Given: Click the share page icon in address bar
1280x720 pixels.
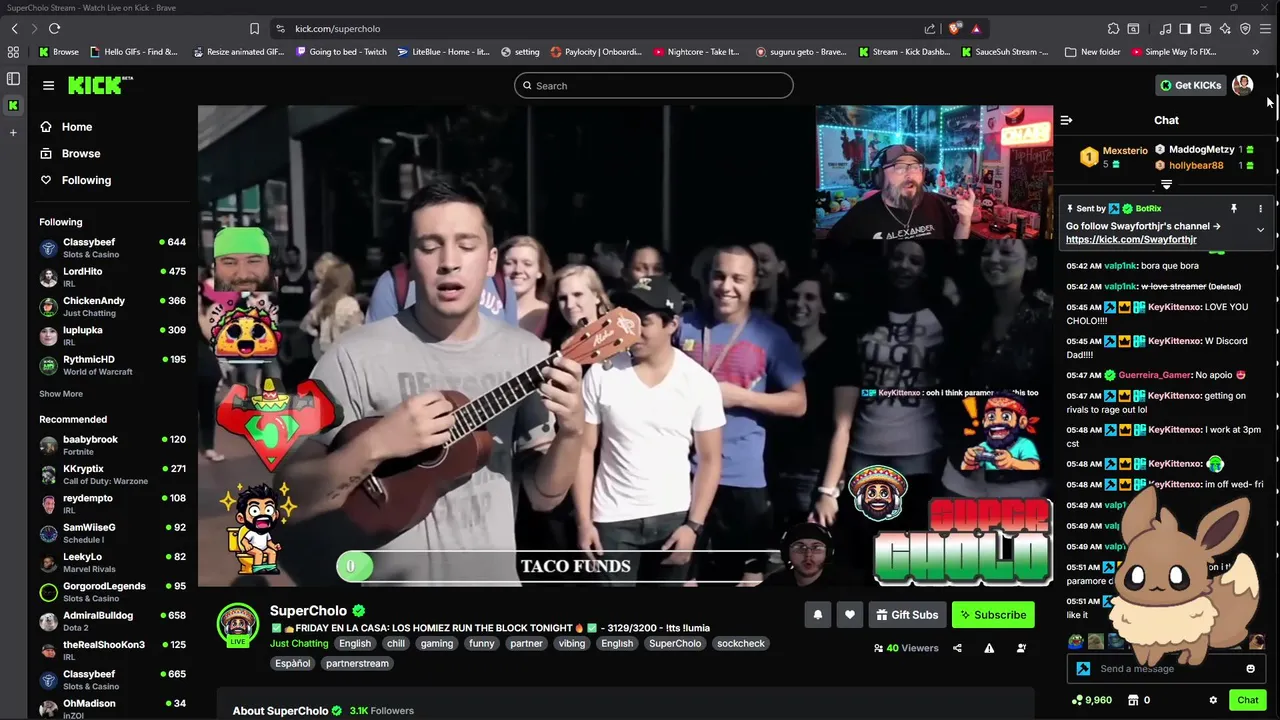Looking at the screenshot, I should pos(930,28).
